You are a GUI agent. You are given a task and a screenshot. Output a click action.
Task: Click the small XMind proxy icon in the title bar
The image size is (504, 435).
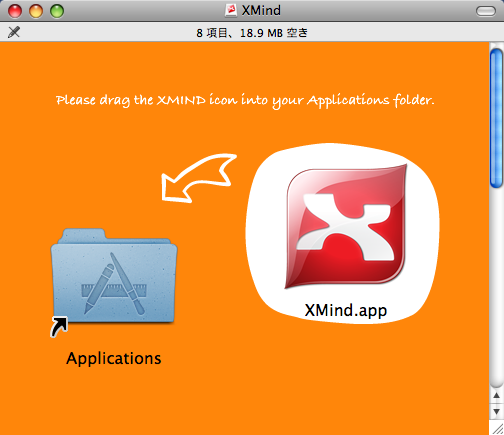(x=231, y=10)
